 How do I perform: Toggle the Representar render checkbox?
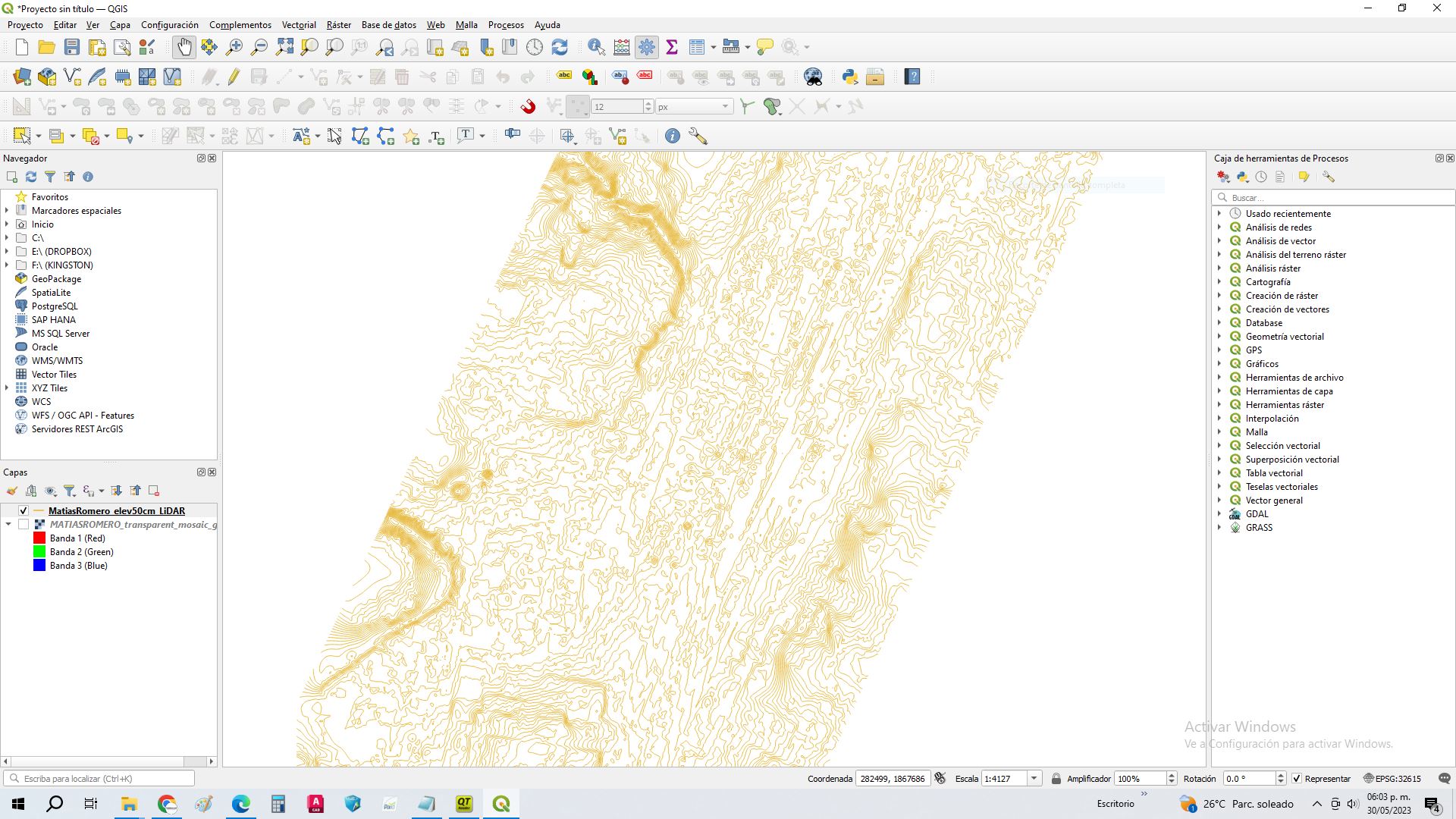[1297, 779]
